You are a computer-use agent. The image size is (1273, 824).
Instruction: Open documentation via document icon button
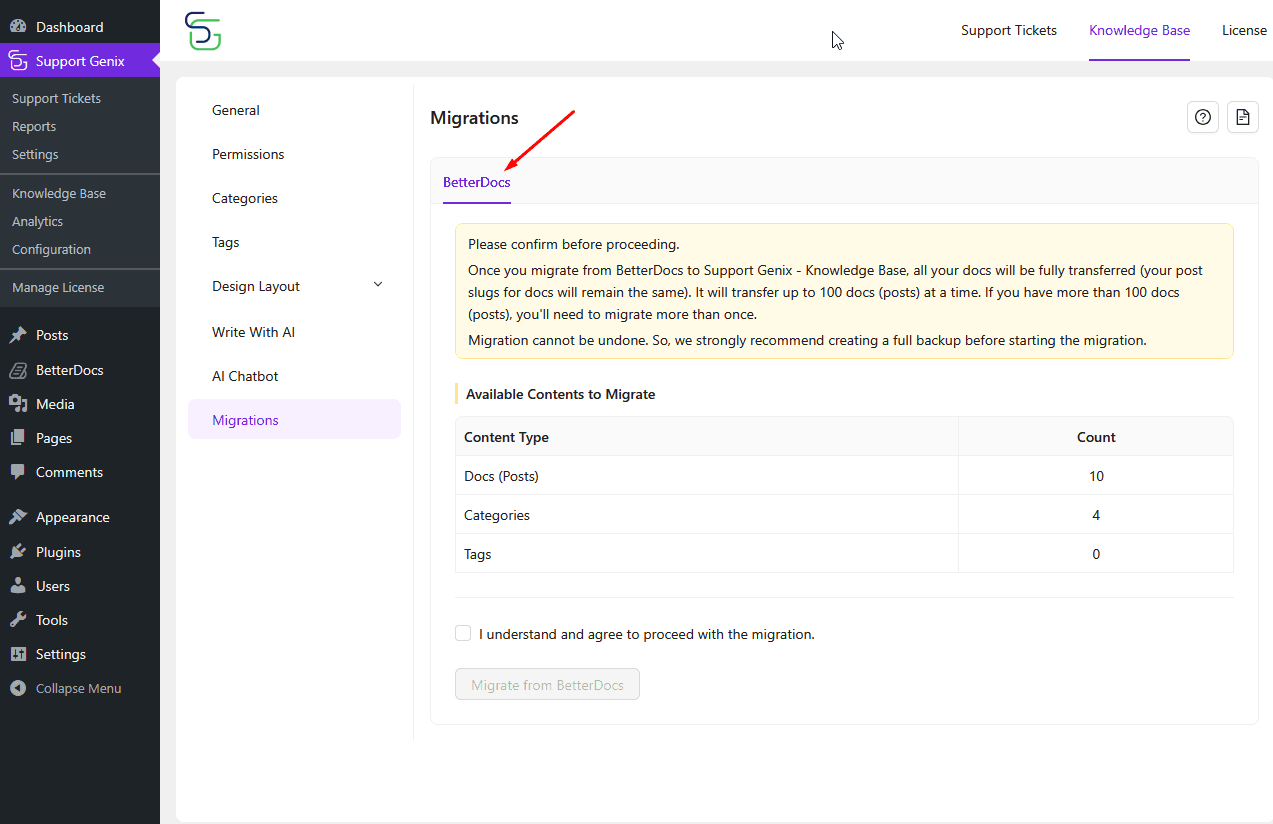click(x=1242, y=117)
